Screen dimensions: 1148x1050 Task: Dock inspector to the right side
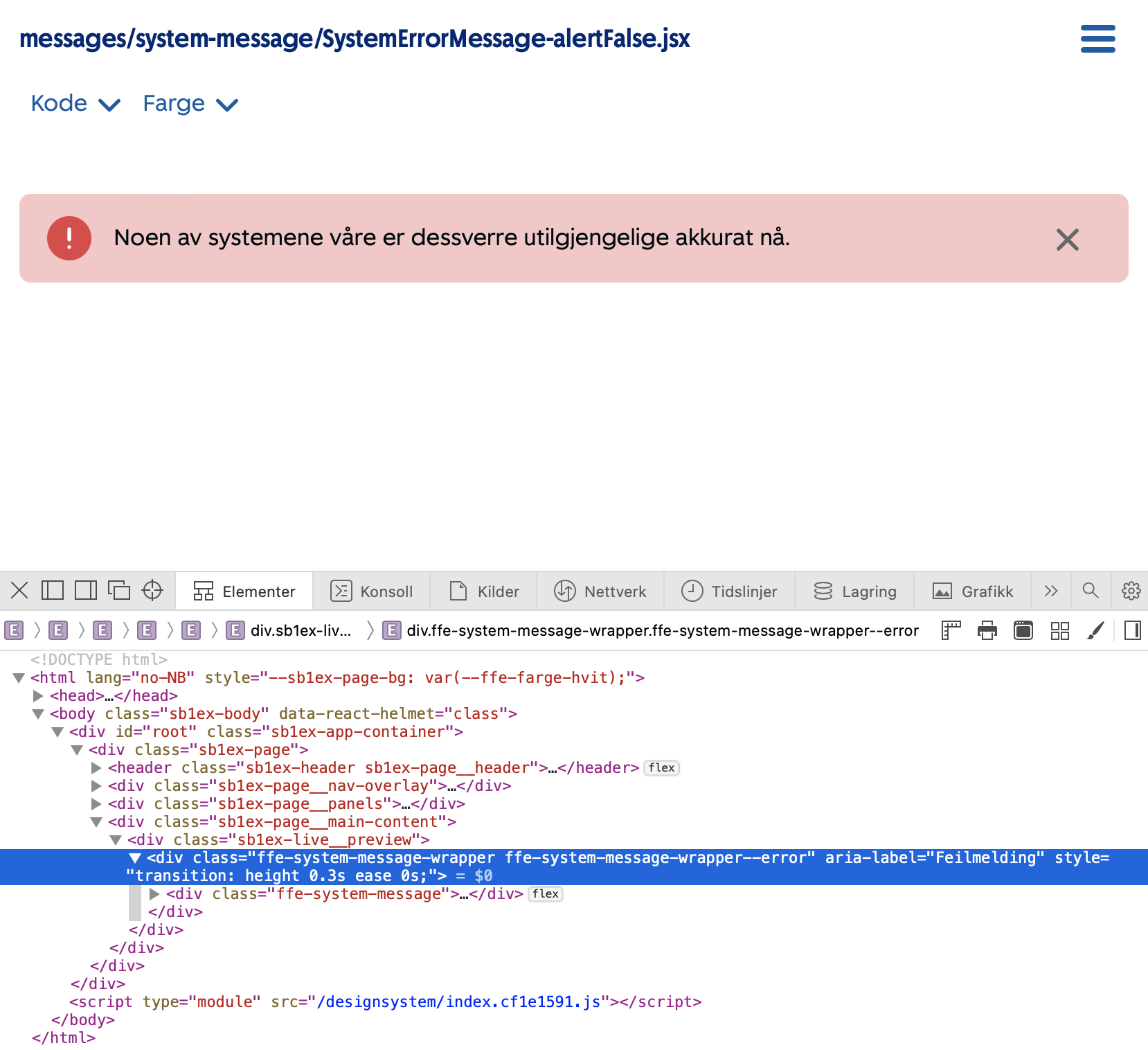(86, 591)
